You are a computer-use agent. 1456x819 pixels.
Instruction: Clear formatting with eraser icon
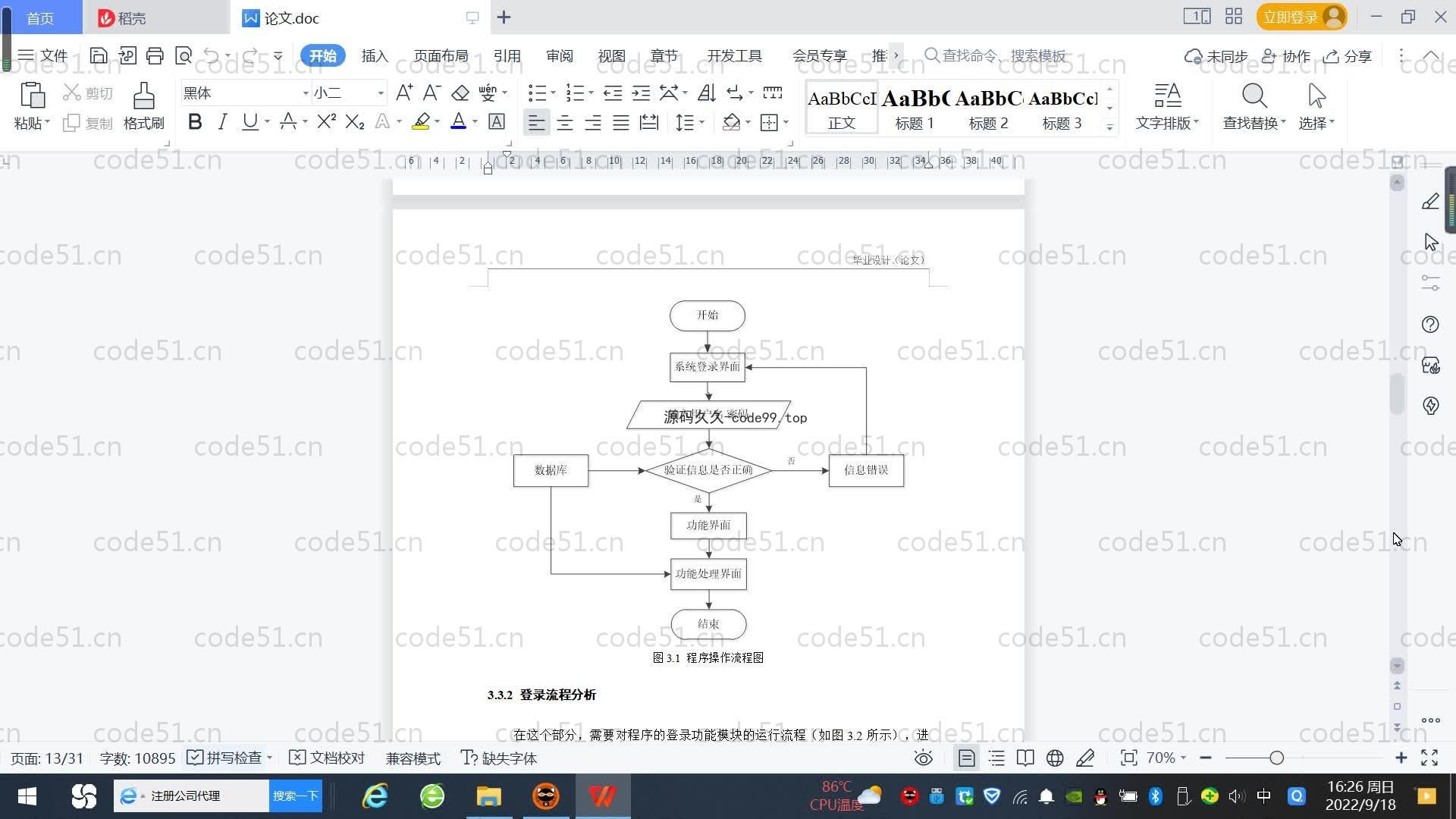click(x=460, y=93)
